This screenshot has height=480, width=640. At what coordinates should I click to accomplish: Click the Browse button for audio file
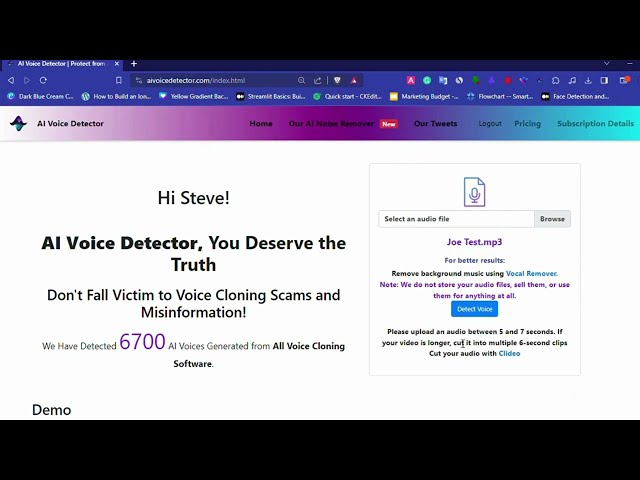click(x=552, y=219)
